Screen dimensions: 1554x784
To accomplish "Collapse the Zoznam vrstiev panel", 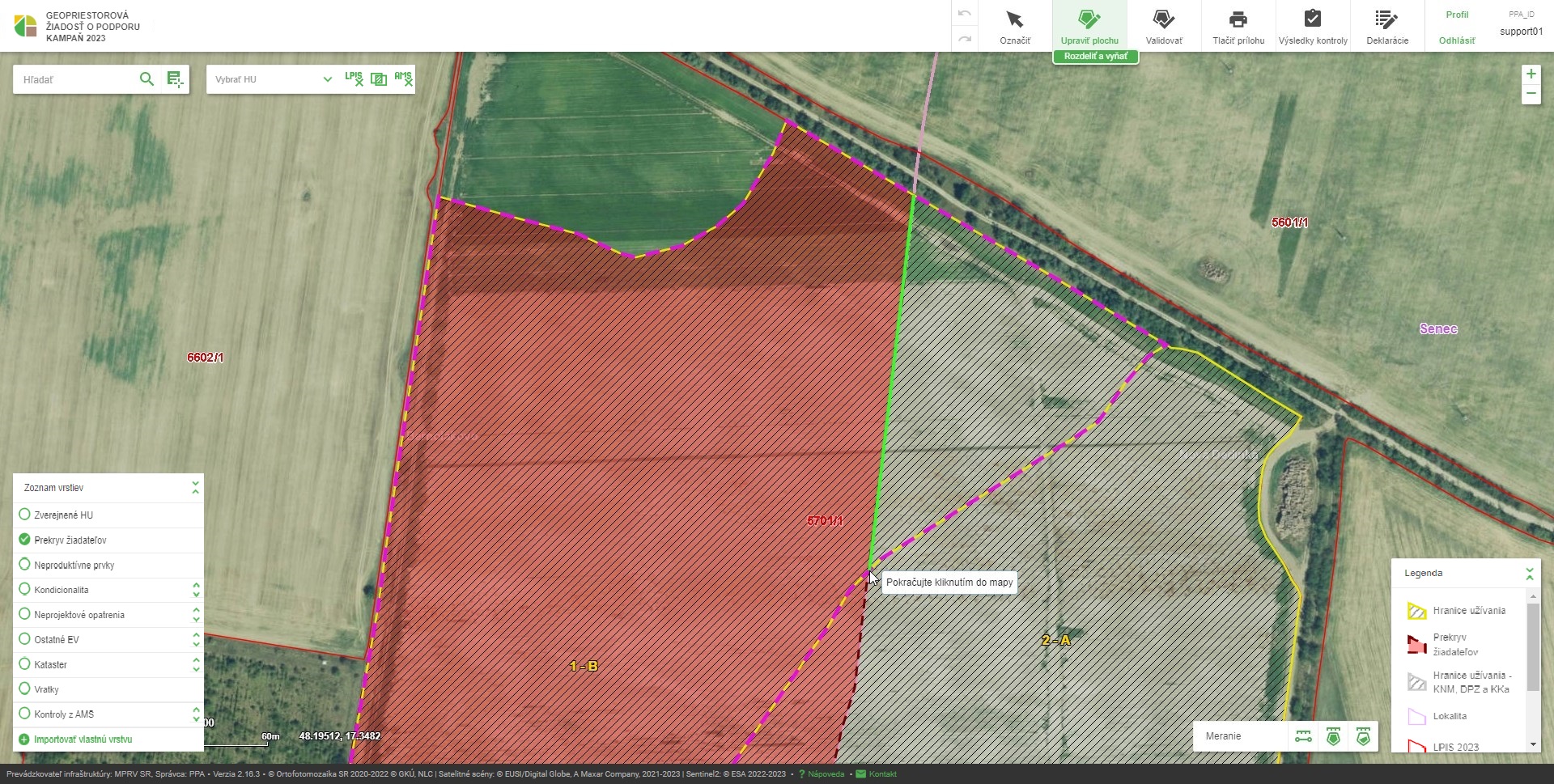I will 195,488.
